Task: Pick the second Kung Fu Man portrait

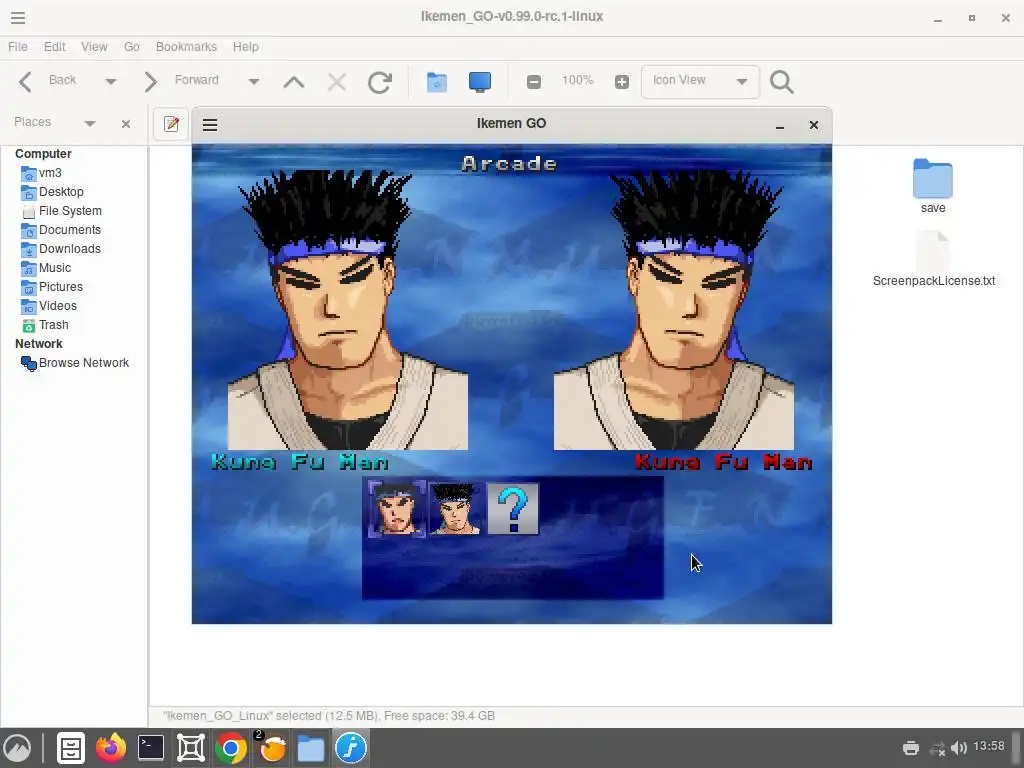Action: (455, 509)
